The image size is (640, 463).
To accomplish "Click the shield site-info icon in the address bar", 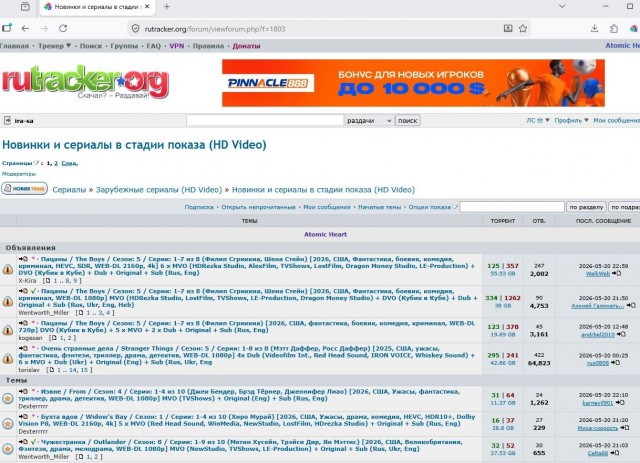I will [x=136, y=29].
